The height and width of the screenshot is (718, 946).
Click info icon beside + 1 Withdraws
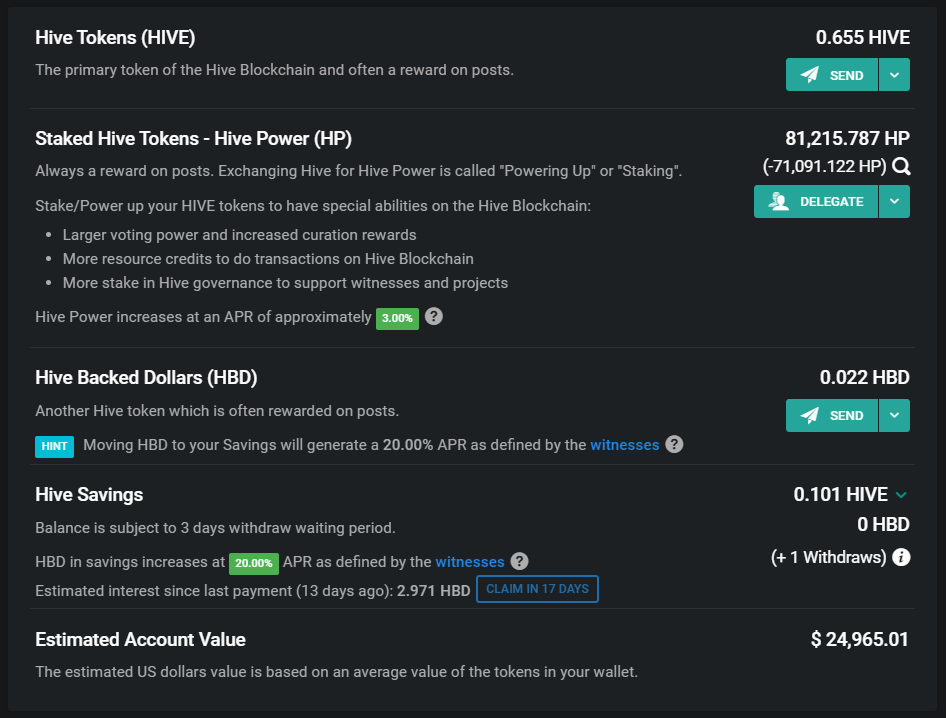click(x=901, y=557)
